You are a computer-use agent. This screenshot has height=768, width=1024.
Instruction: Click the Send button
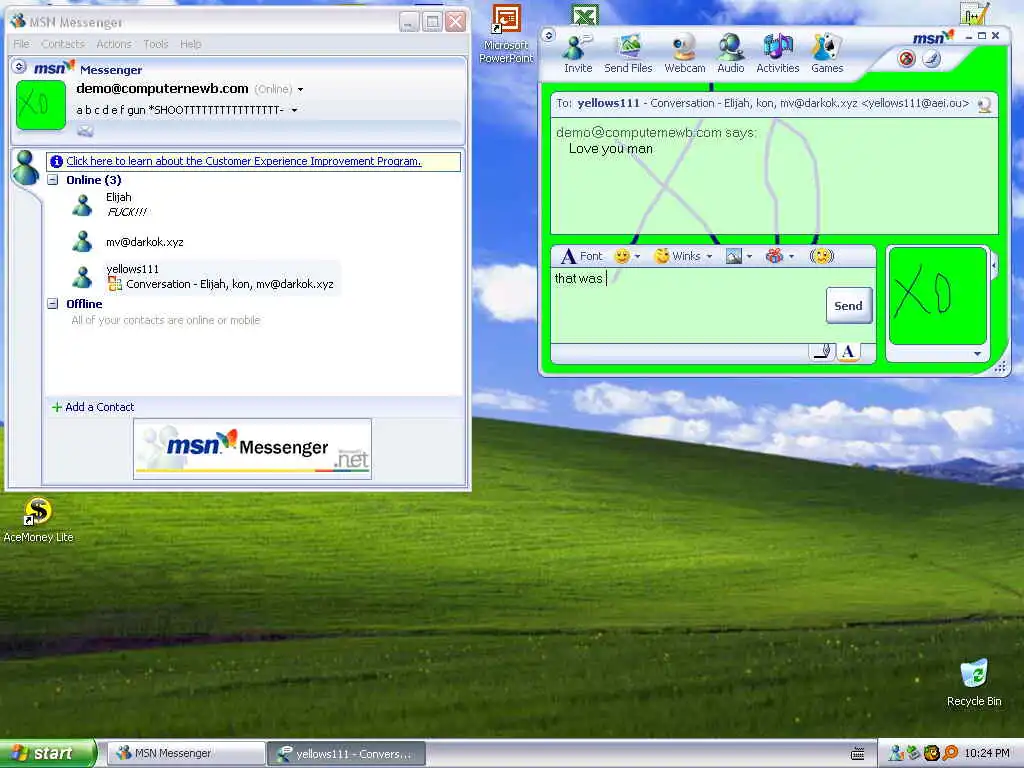tap(848, 306)
